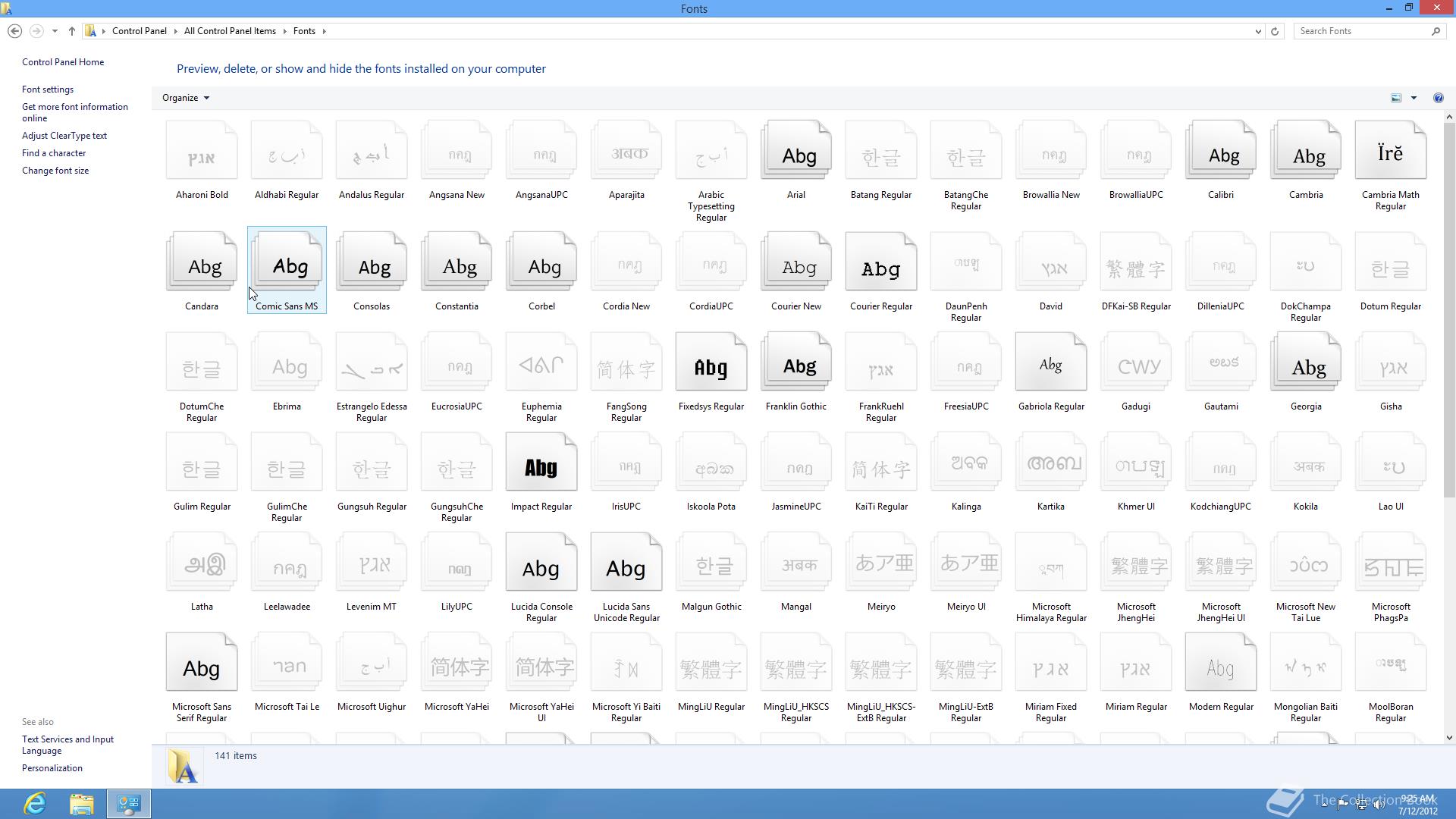Viewport: 1456px width, 819px height.
Task: Open the Font settings link
Action: point(48,89)
